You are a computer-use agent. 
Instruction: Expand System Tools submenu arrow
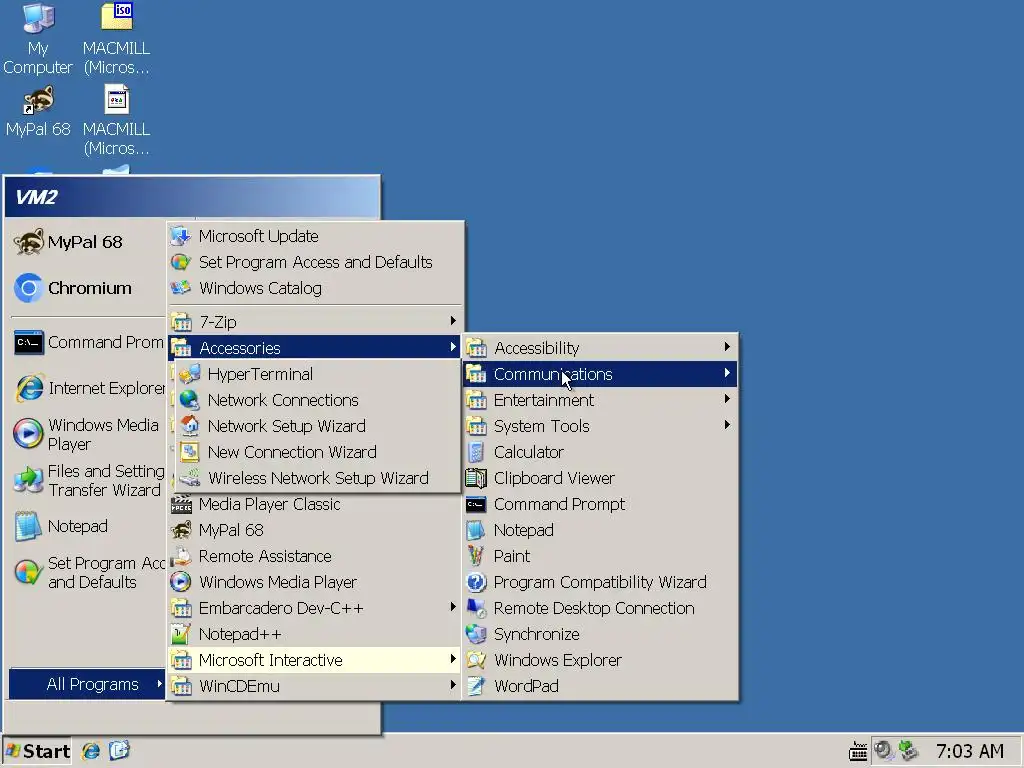pos(728,424)
